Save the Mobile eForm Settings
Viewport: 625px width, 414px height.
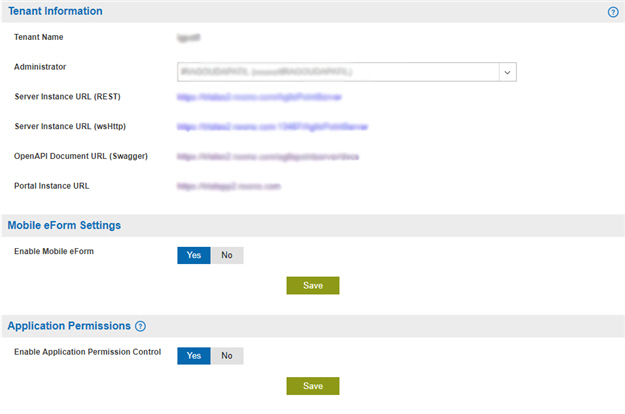tap(313, 286)
